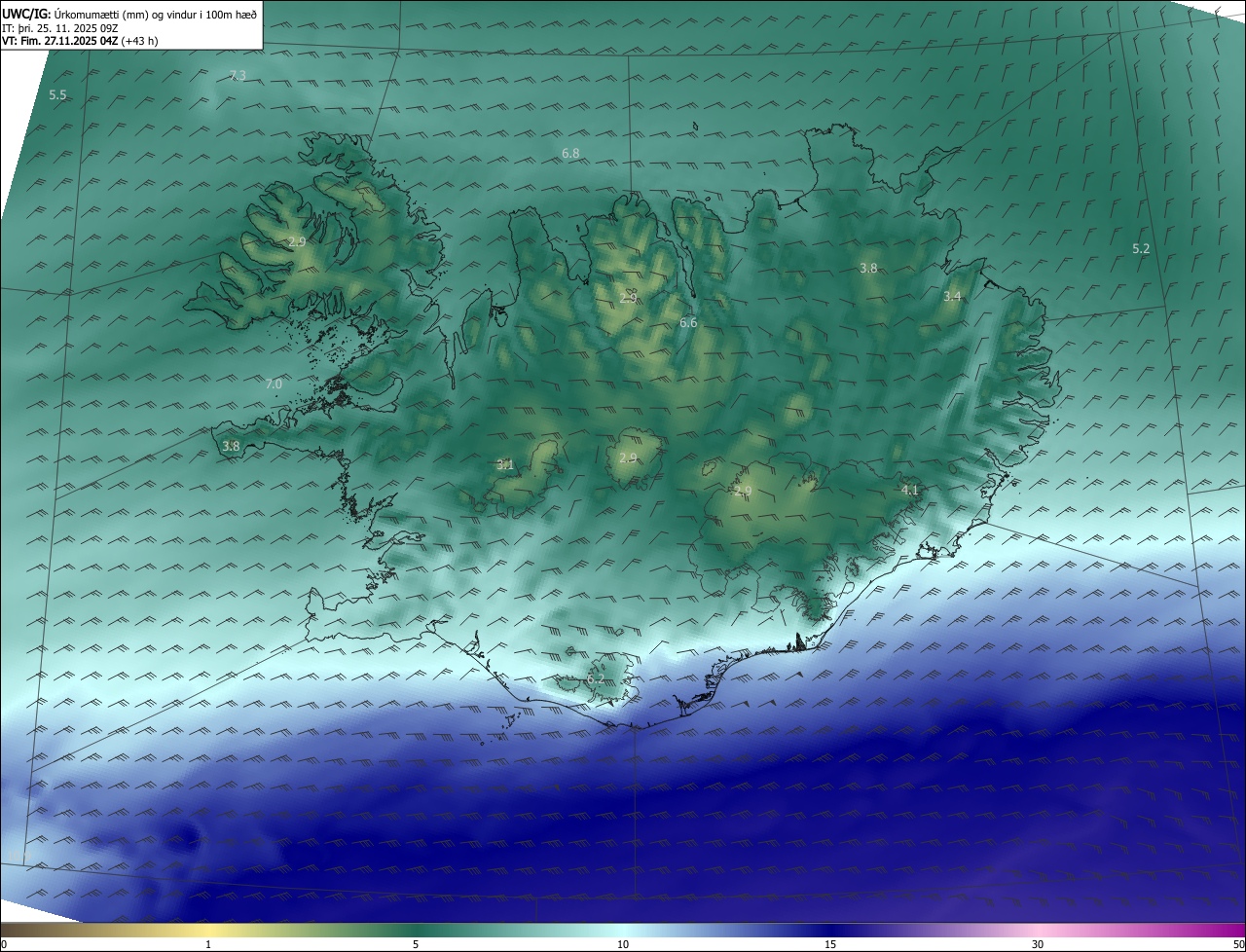Click the colorbar tick label 30
The width and height of the screenshot is (1246, 952).
(x=1038, y=944)
